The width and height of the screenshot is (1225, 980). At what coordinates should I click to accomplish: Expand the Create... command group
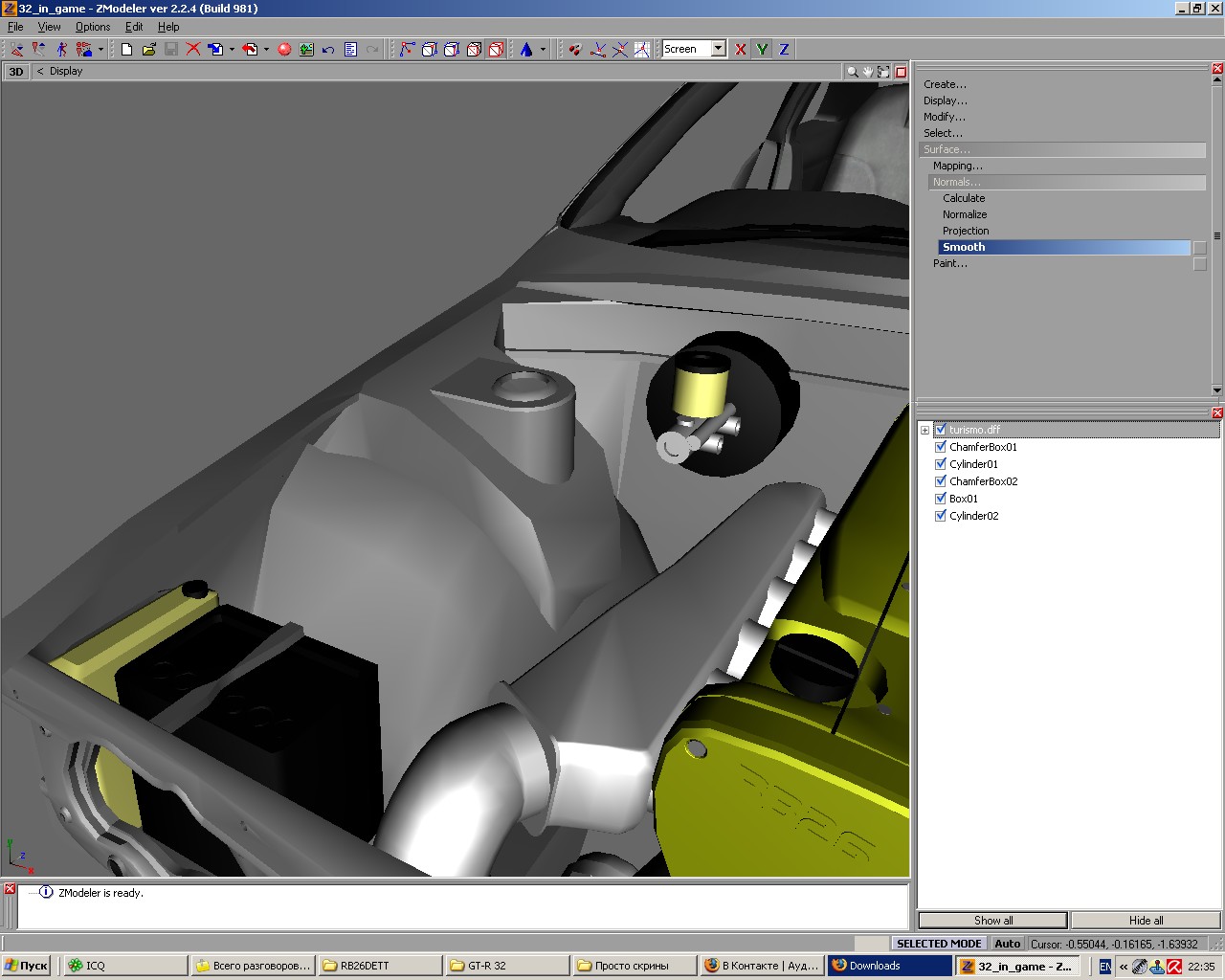pos(945,84)
